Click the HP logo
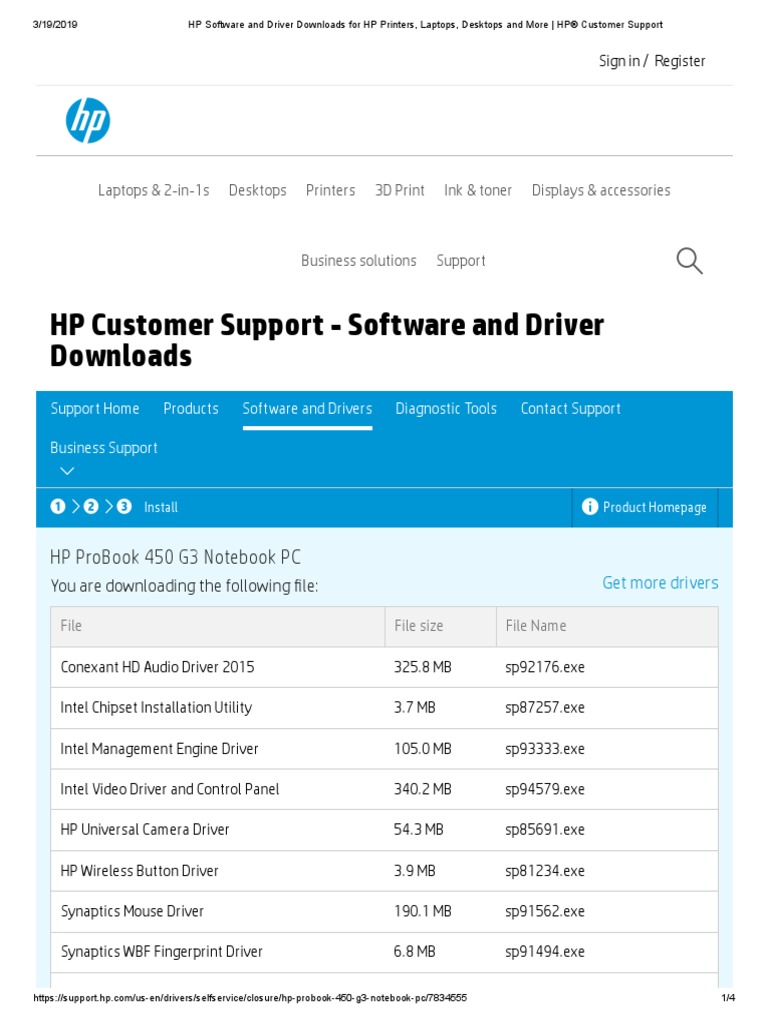Image resolution: width=768 pixels, height=1024 pixels. click(x=88, y=121)
